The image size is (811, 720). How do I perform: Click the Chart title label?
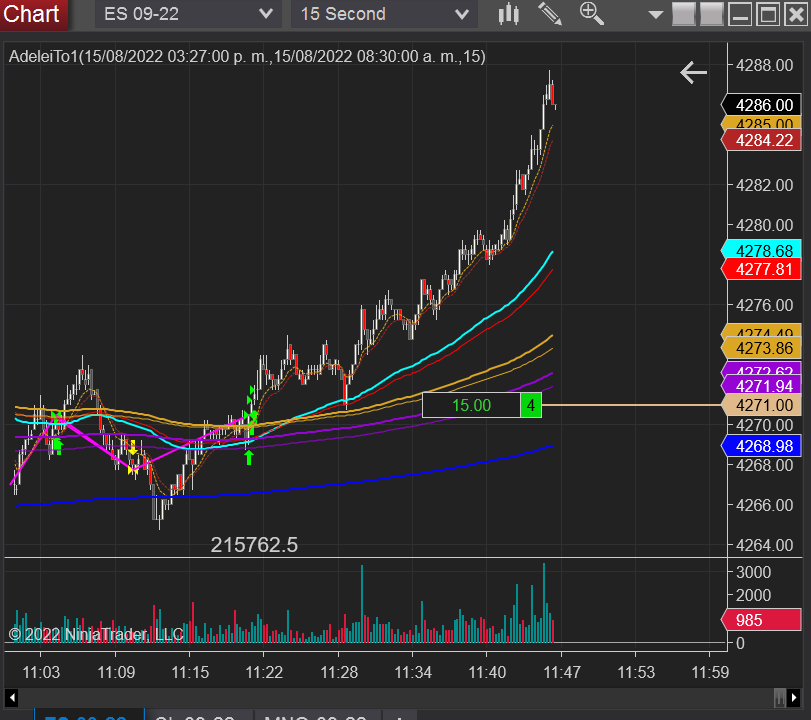(x=31, y=14)
